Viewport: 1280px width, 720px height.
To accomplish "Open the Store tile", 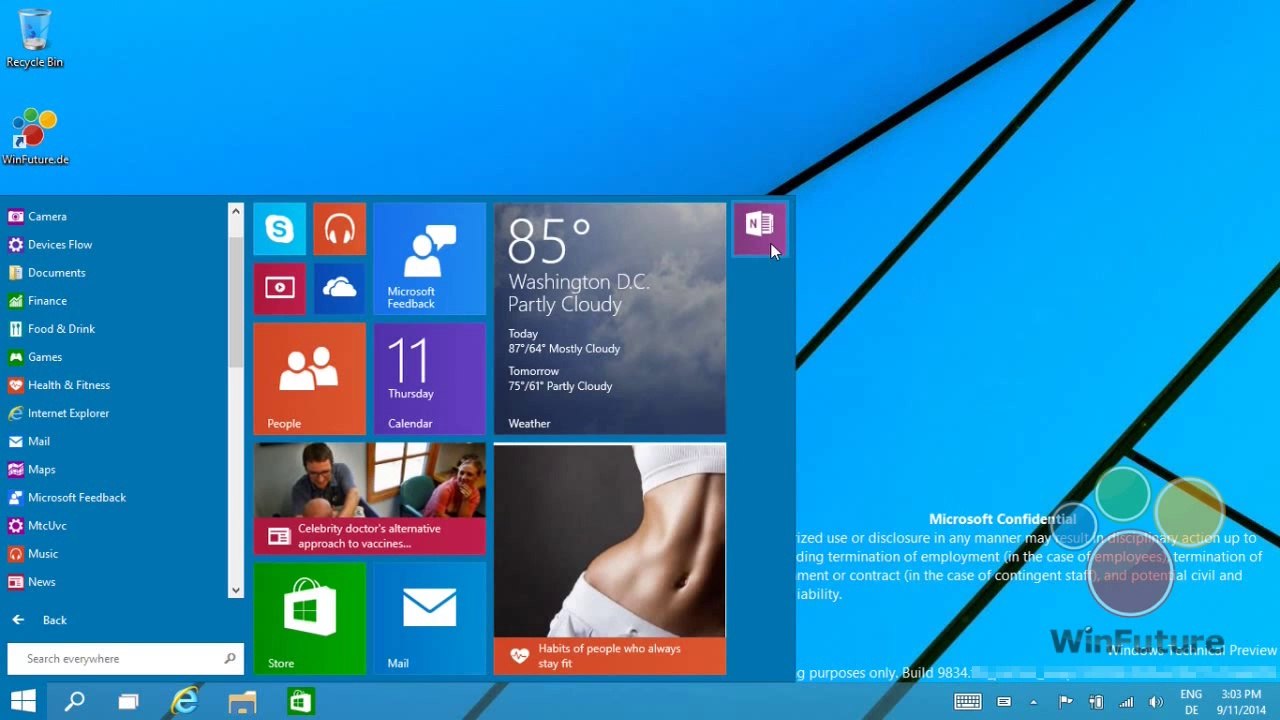I will [309, 619].
